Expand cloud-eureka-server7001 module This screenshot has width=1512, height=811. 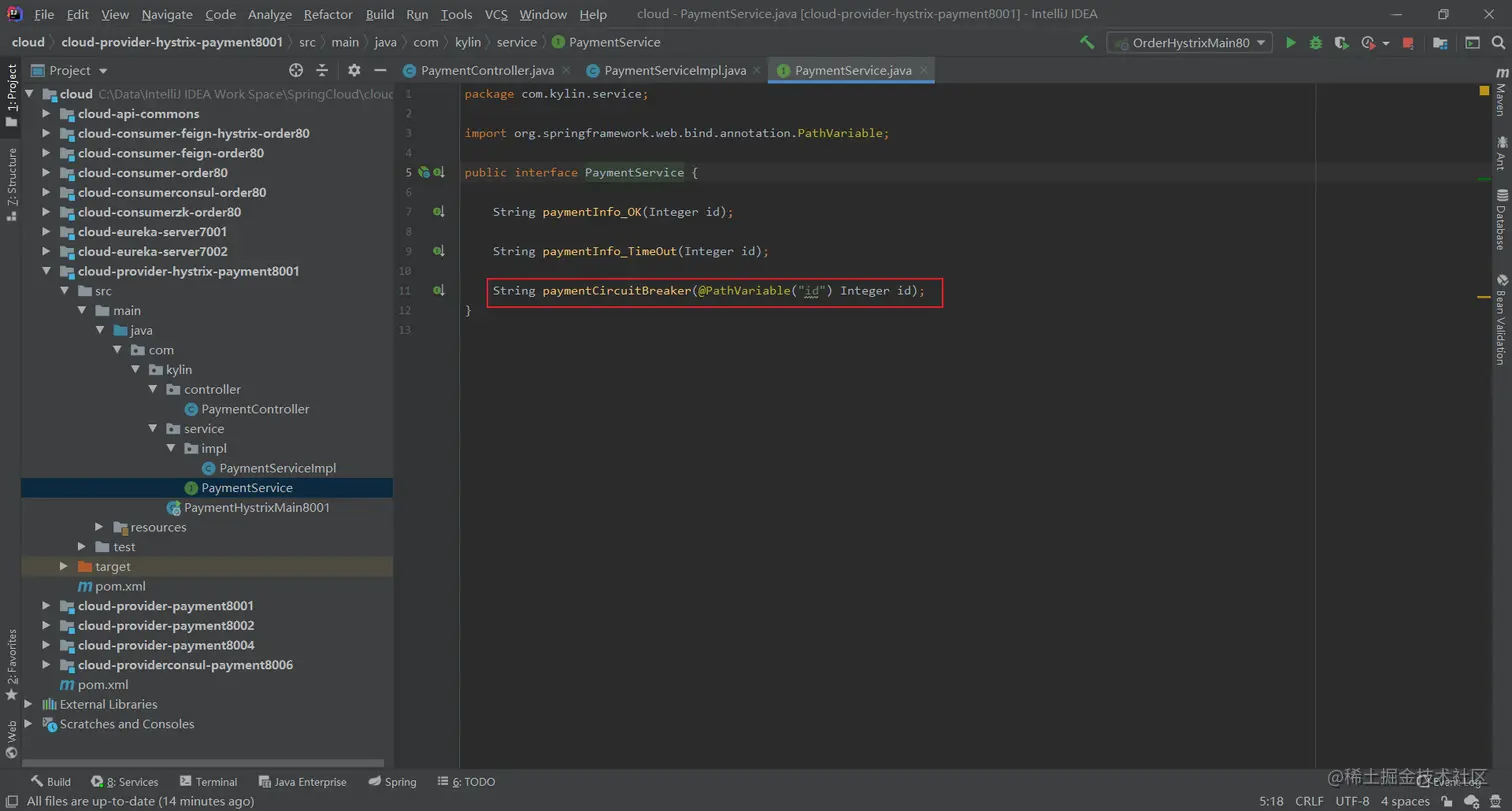(x=46, y=232)
